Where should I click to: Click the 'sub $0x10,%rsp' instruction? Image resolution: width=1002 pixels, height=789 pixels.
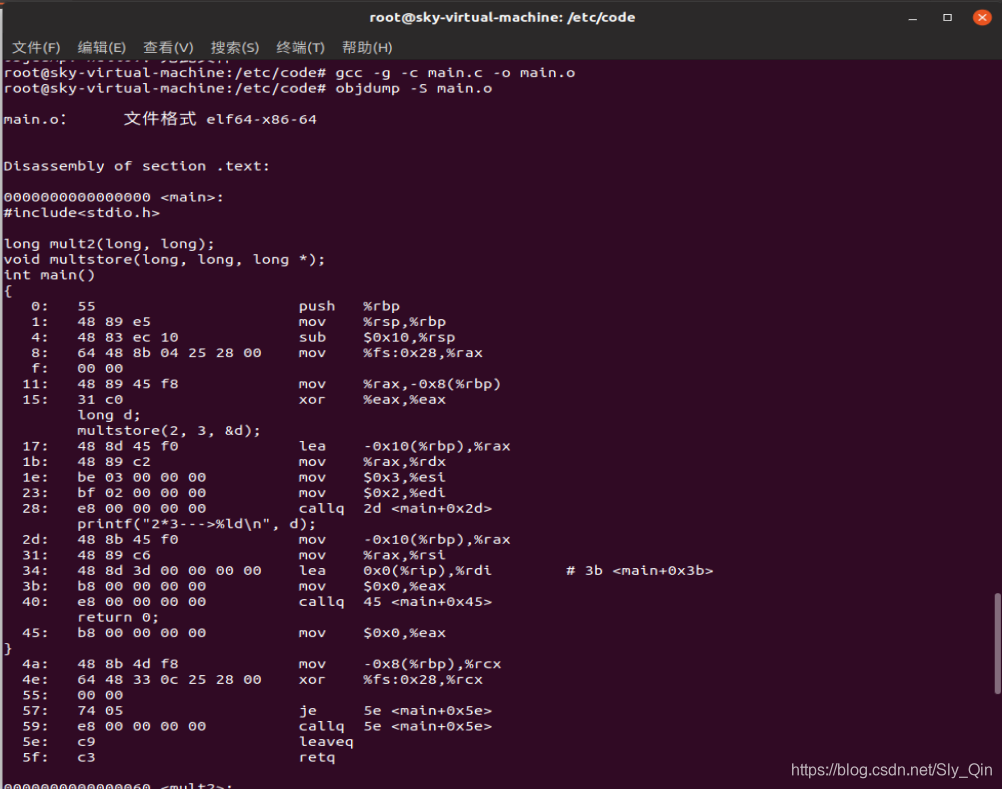377,337
